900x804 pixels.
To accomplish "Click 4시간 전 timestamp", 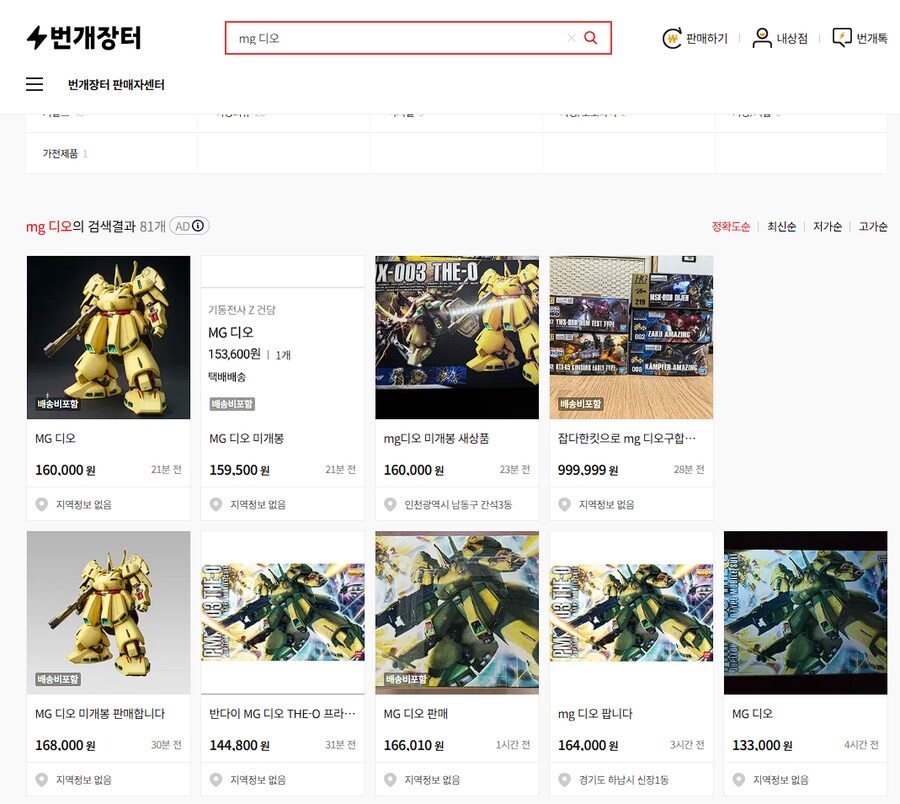I will (861, 745).
